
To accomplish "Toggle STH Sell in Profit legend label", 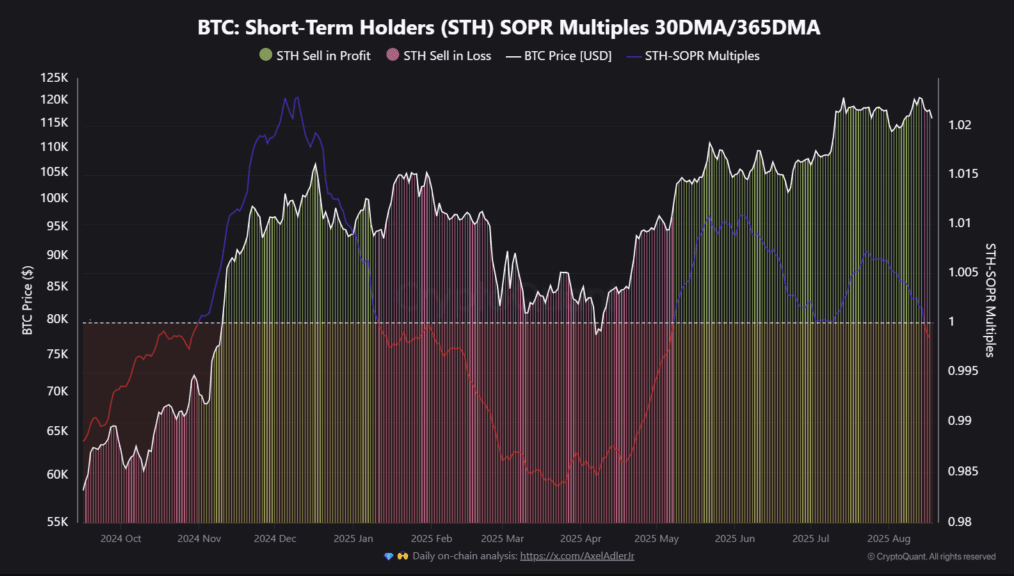I will (323, 56).
